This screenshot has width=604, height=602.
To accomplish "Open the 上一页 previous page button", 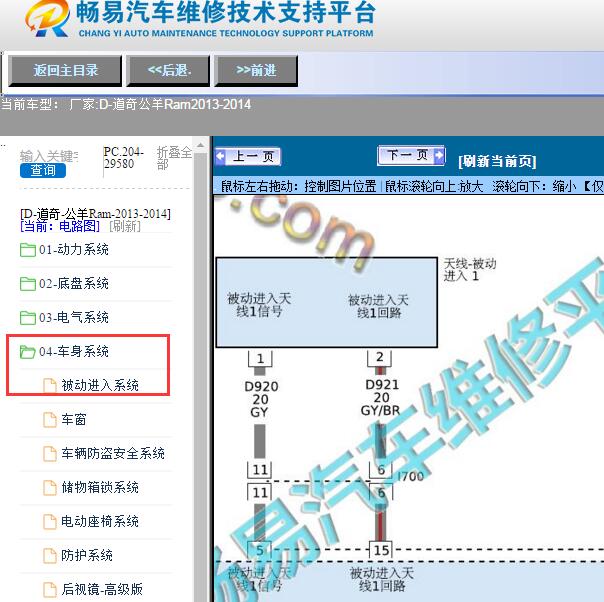I will [248, 157].
